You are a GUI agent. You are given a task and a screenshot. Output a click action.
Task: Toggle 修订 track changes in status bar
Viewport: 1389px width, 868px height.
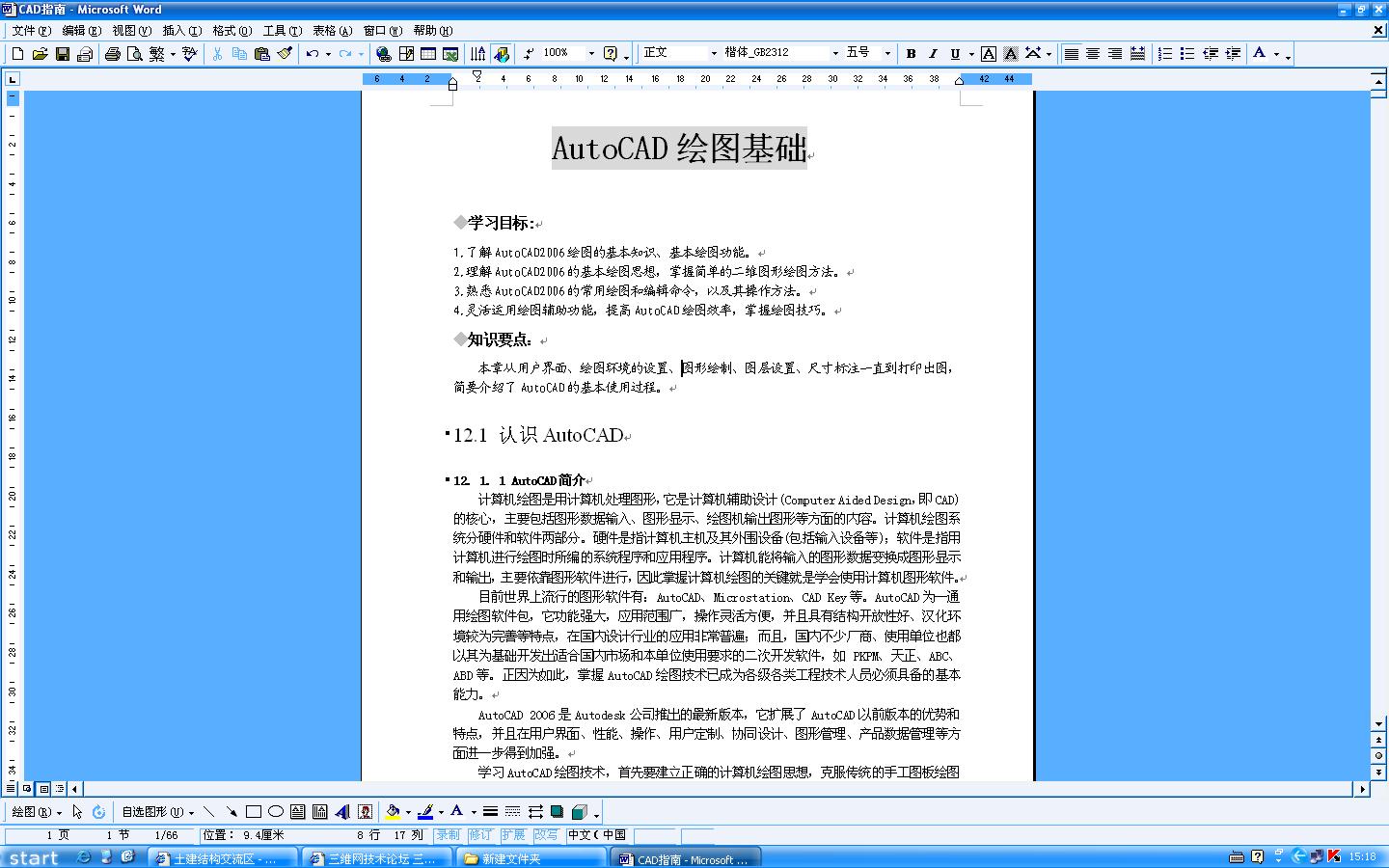pyautogui.click(x=480, y=835)
